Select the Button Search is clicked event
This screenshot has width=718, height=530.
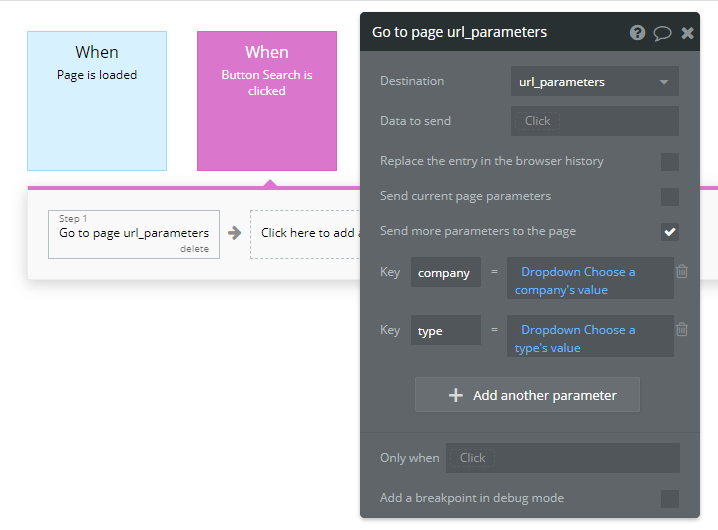pyautogui.click(x=267, y=101)
